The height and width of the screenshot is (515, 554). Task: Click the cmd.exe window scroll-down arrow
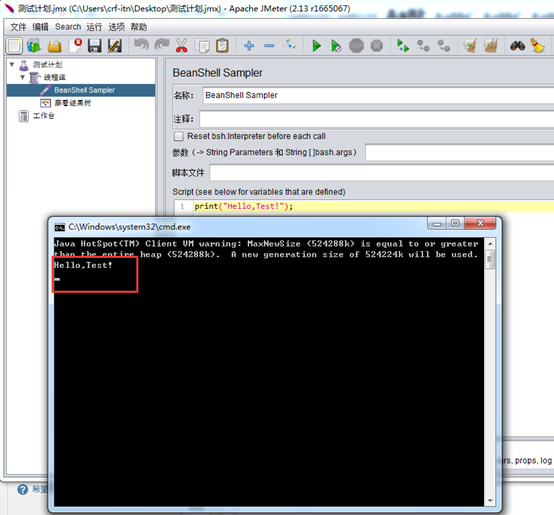coord(490,501)
